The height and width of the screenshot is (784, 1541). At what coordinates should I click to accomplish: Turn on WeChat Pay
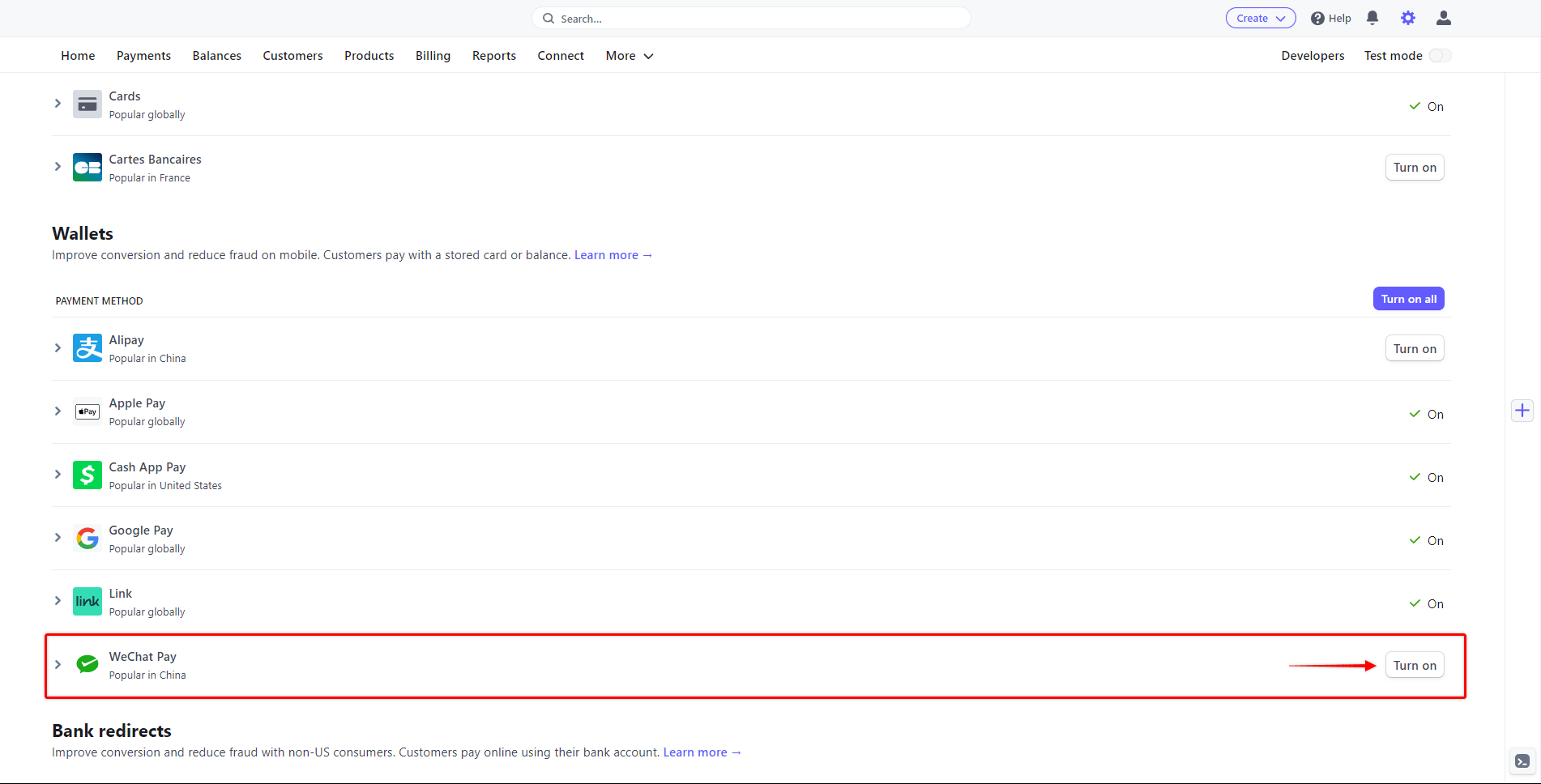(1415, 664)
